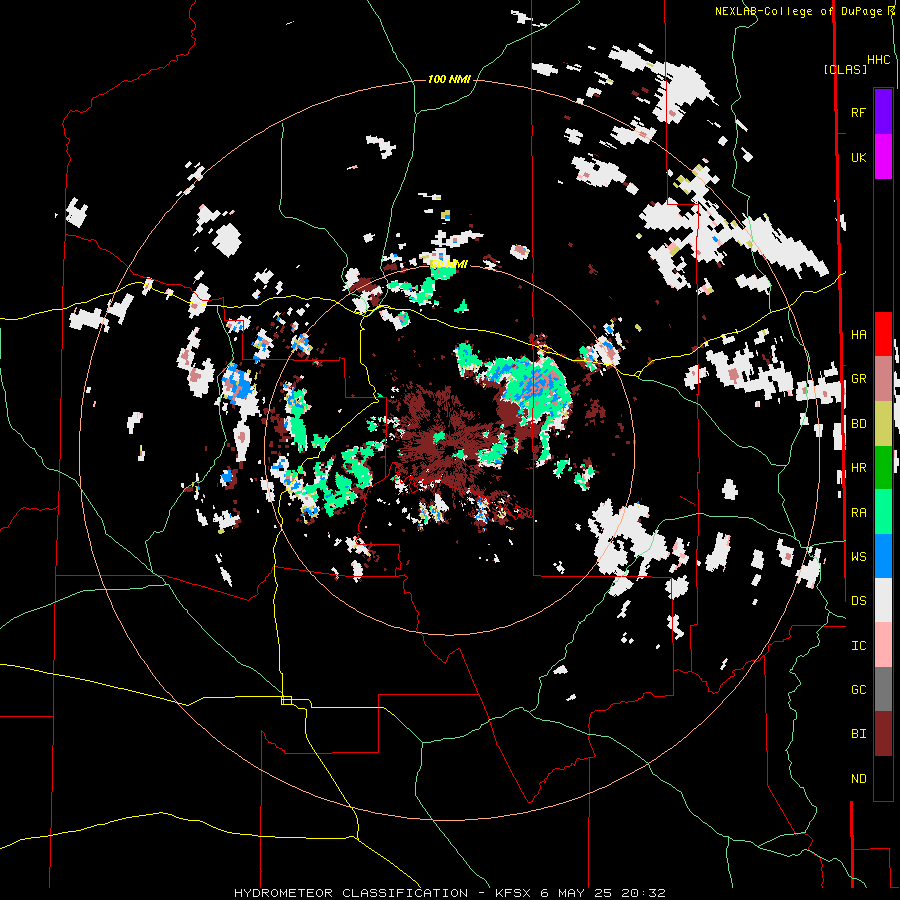Click the 'RF' legend label text
This screenshot has width=900, height=900.
click(858, 112)
